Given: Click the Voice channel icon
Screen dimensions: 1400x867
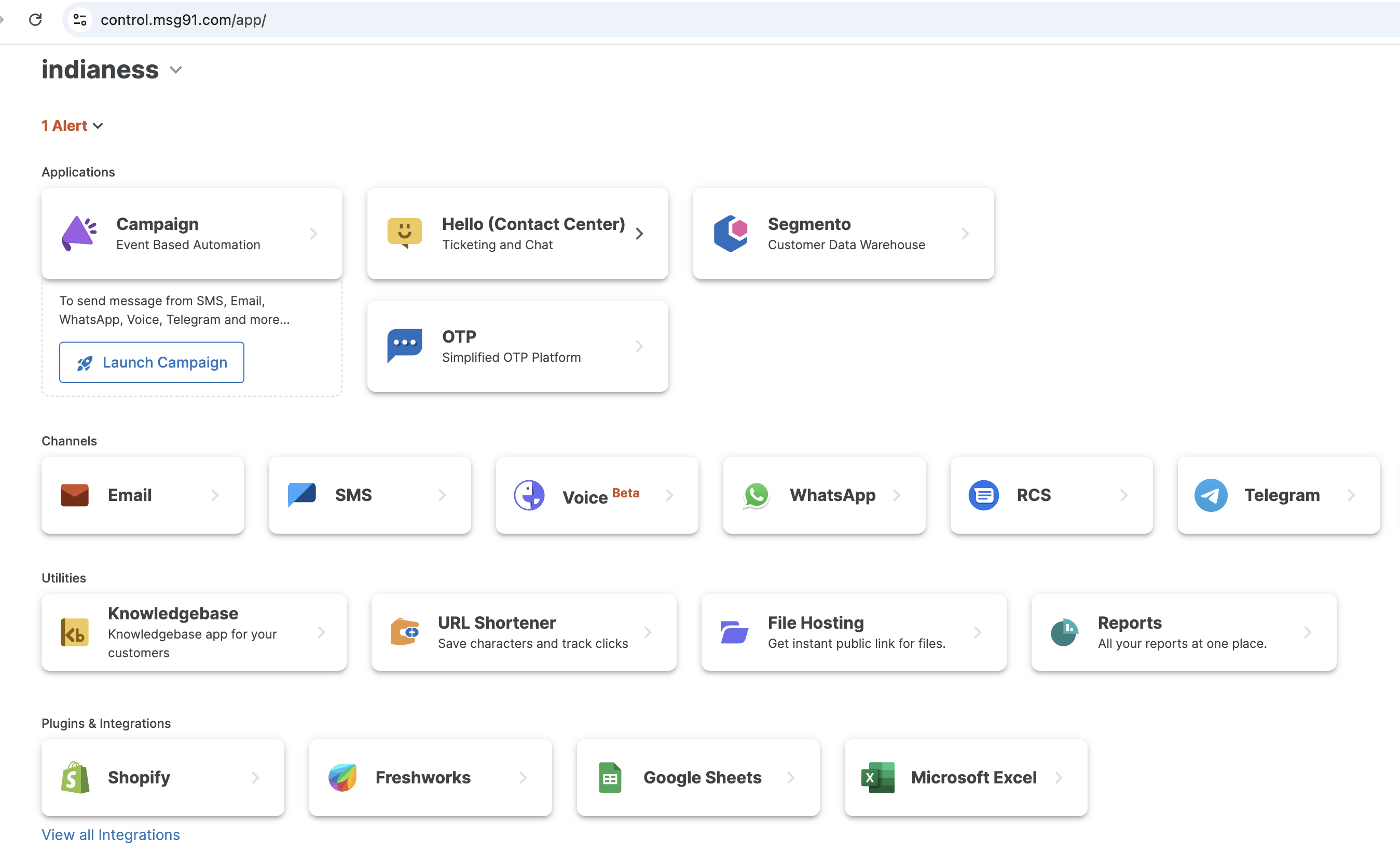Looking at the screenshot, I should [529, 495].
